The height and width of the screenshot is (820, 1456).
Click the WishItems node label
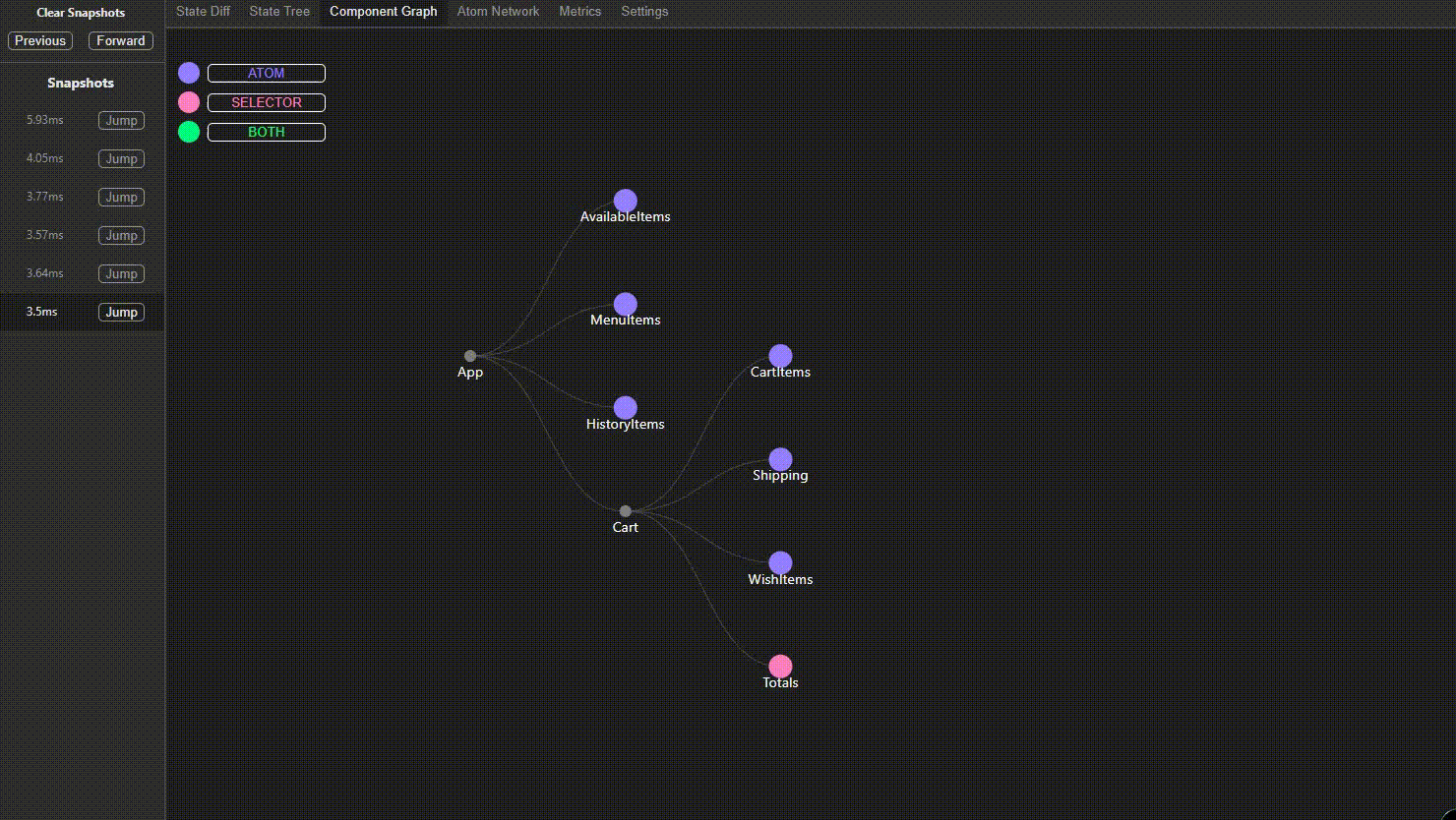click(780, 580)
